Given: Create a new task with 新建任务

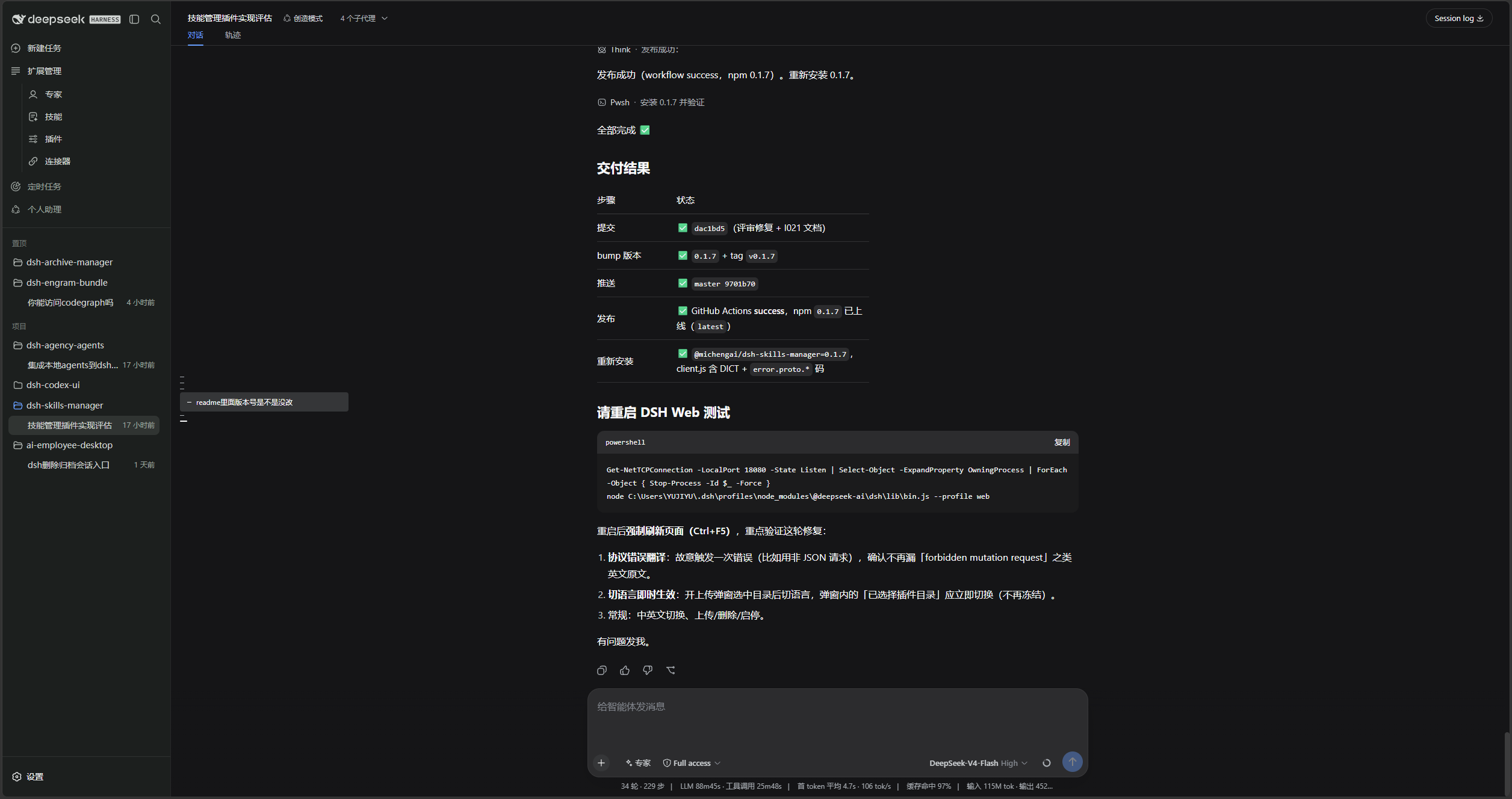Looking at the screenshot, I should [x=44, y=48].
